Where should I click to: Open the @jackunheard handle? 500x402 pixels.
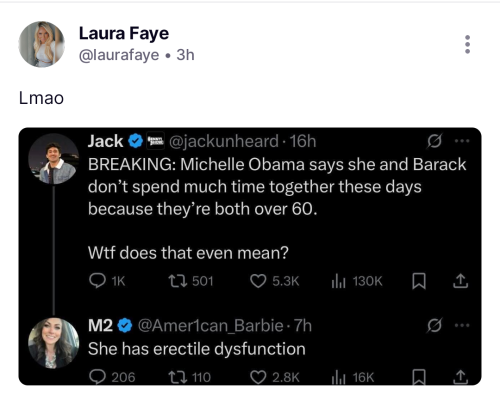point(224,141)
